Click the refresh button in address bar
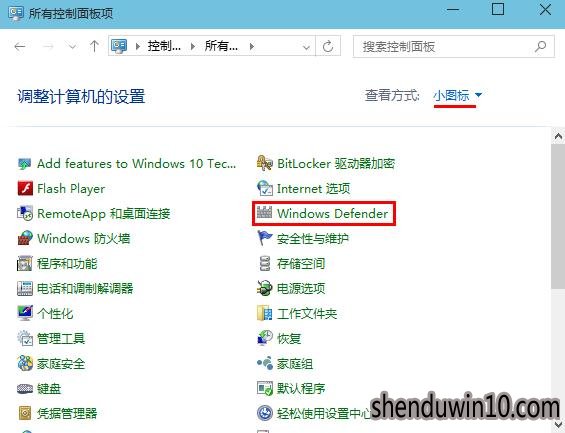This screenshot has height=433, width=565. coord(328,46)
